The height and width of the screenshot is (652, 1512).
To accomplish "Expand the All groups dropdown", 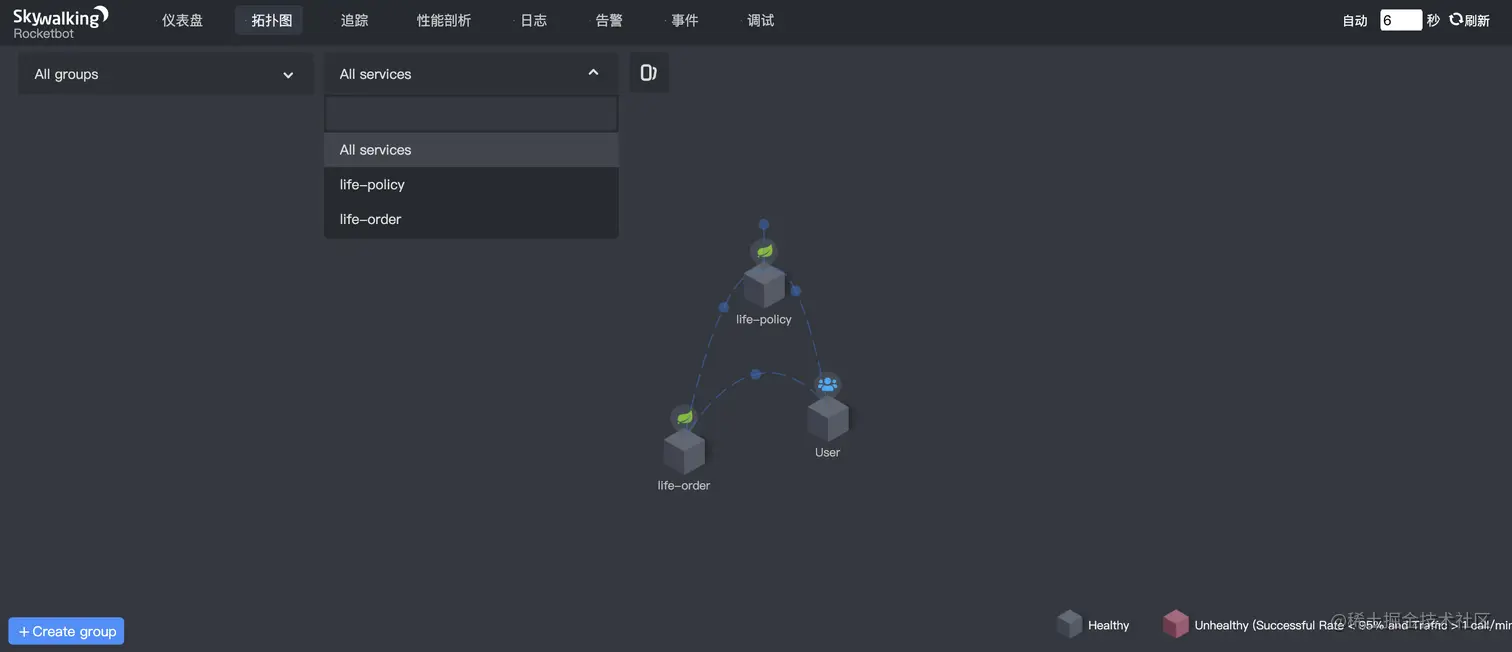I will [x=166, y=74].
